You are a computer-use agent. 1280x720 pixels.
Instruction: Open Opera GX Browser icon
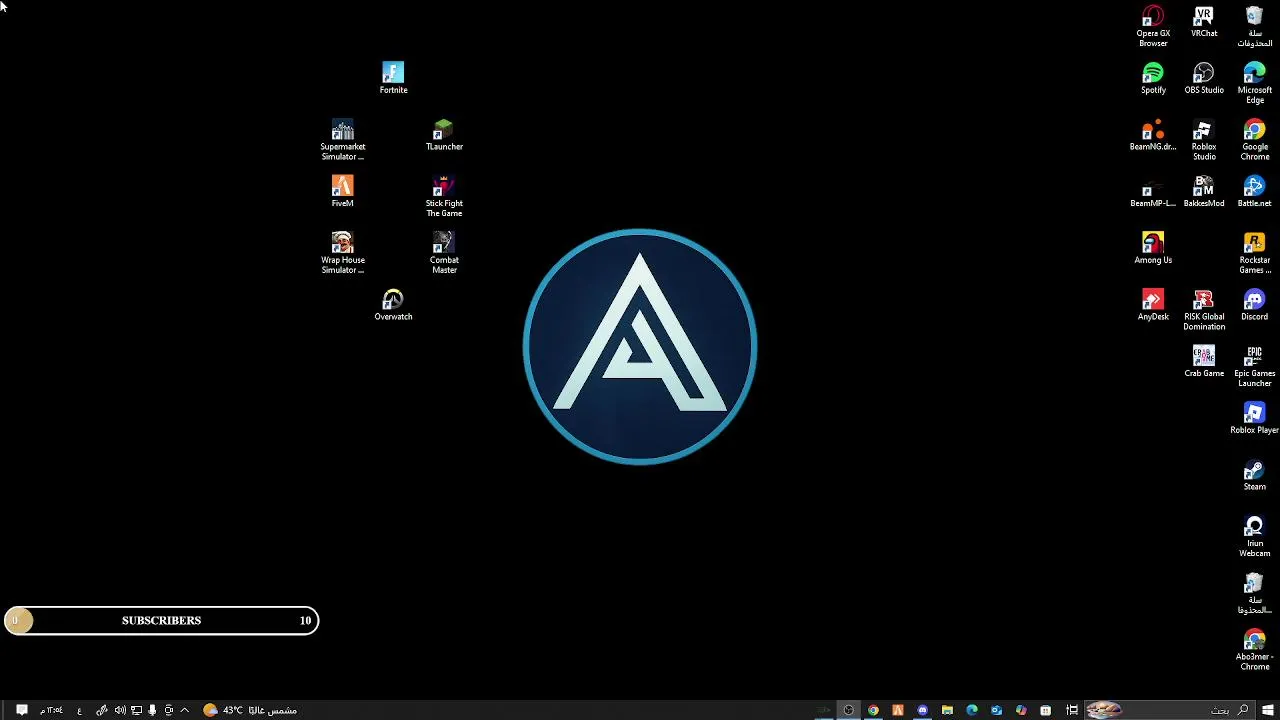pyautogui.click(x=1153, y=26)
